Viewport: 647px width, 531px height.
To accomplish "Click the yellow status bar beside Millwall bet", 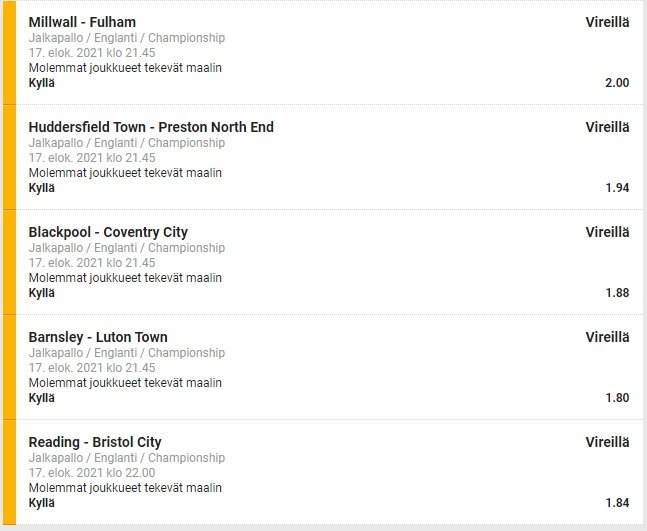I will click(x=9, y=52).
